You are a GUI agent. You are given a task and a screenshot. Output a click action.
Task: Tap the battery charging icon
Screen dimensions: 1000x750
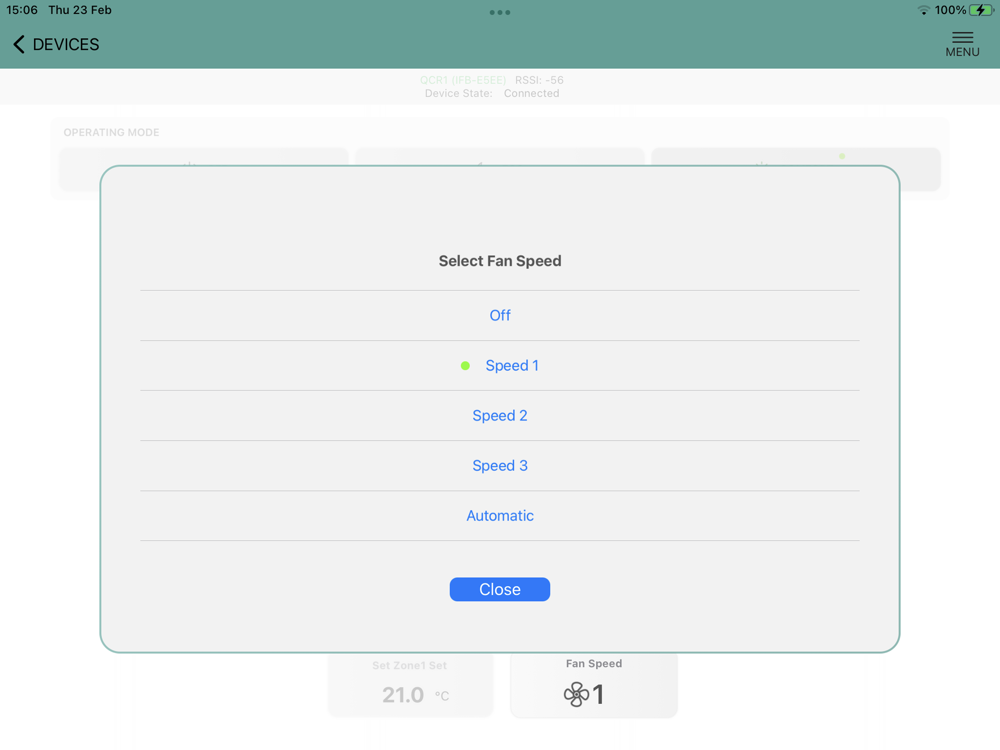pos(981,10)
